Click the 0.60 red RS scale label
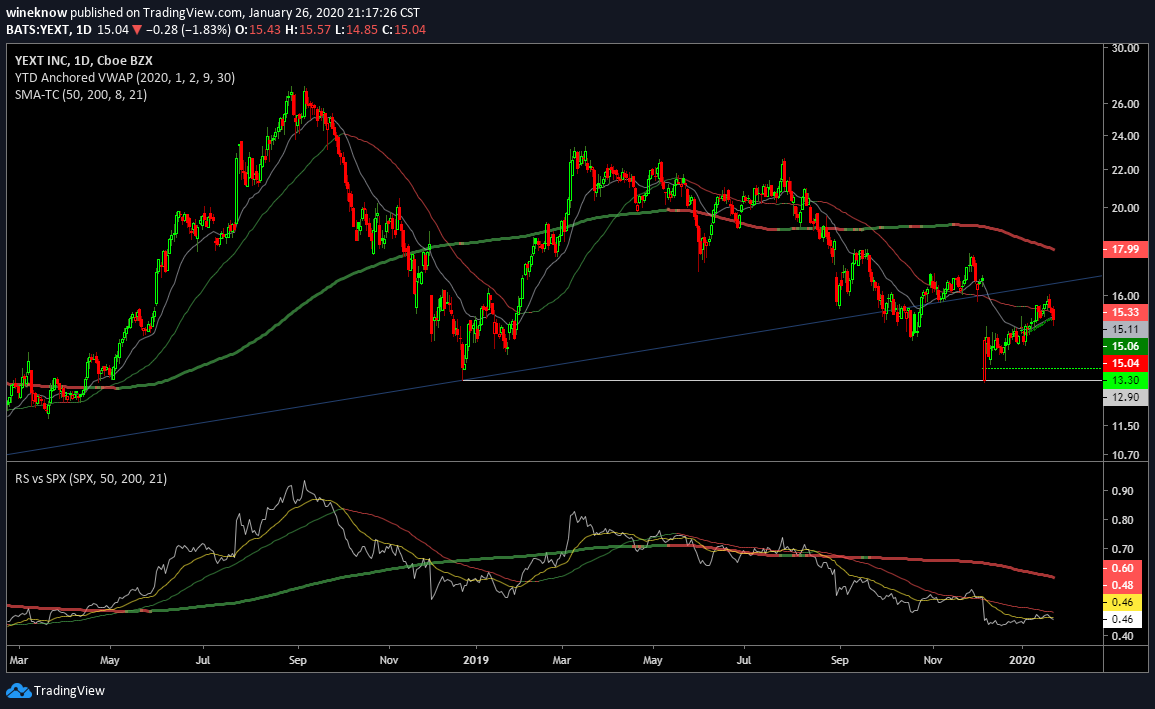Viewport: 1155px width, 709px height. [x=1123, y=568]
